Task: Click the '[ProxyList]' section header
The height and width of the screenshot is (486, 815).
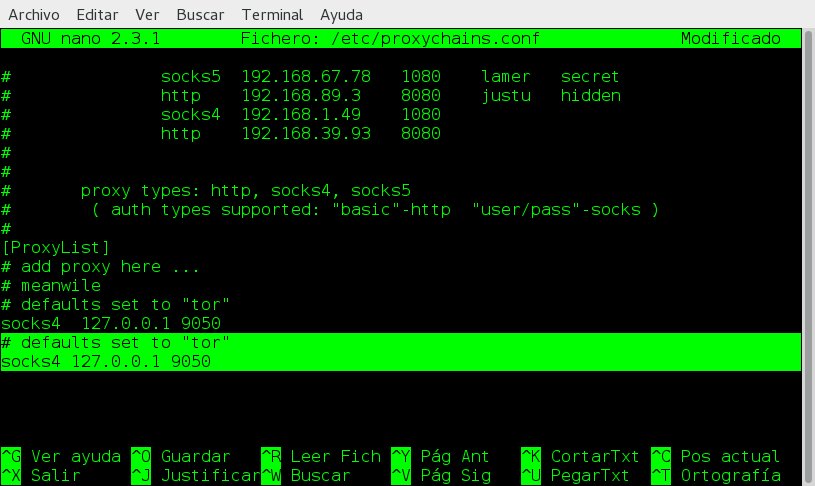Action: coord(56,248)
